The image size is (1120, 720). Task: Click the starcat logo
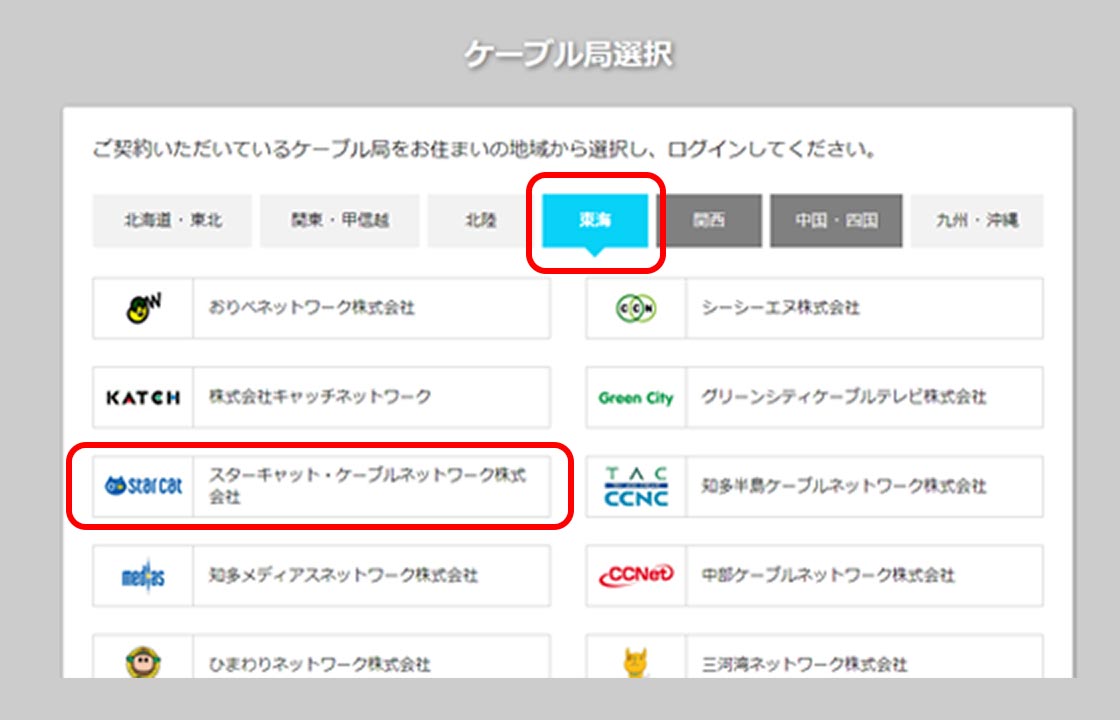click(143, 486)
